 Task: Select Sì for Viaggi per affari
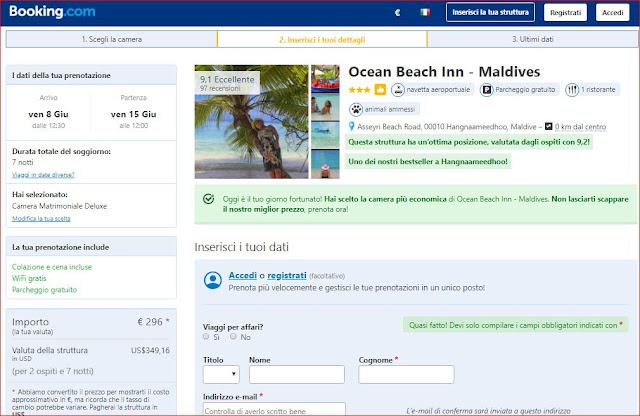pos(206,336)
